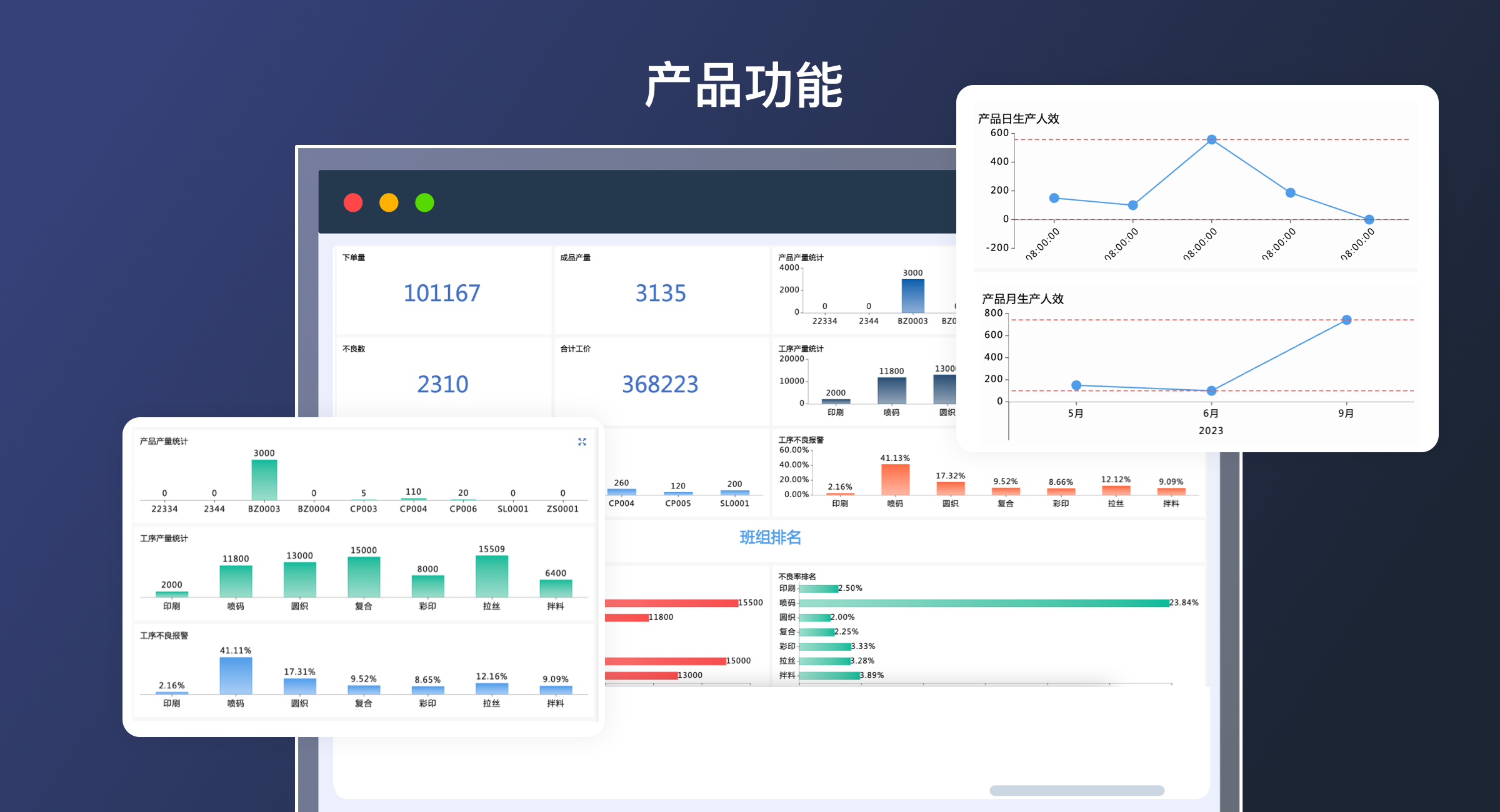This screenshot has width=1500, height=812.
Task: Click the yellow window dot
Action: [389, 202]
